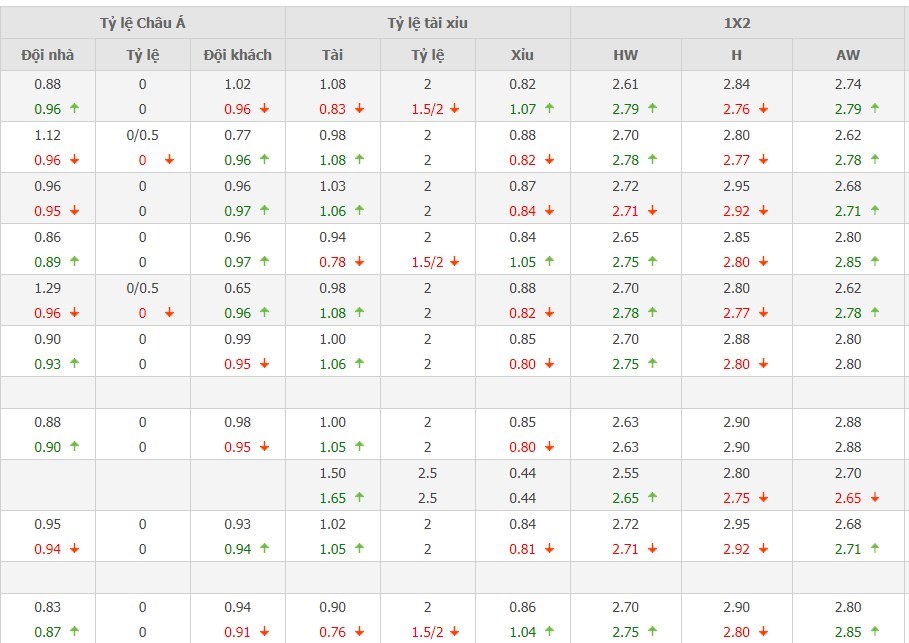Click the red down arrow next to 0.91
The image size is (909, 643).
pyautogui.click(x=264, y=631)
